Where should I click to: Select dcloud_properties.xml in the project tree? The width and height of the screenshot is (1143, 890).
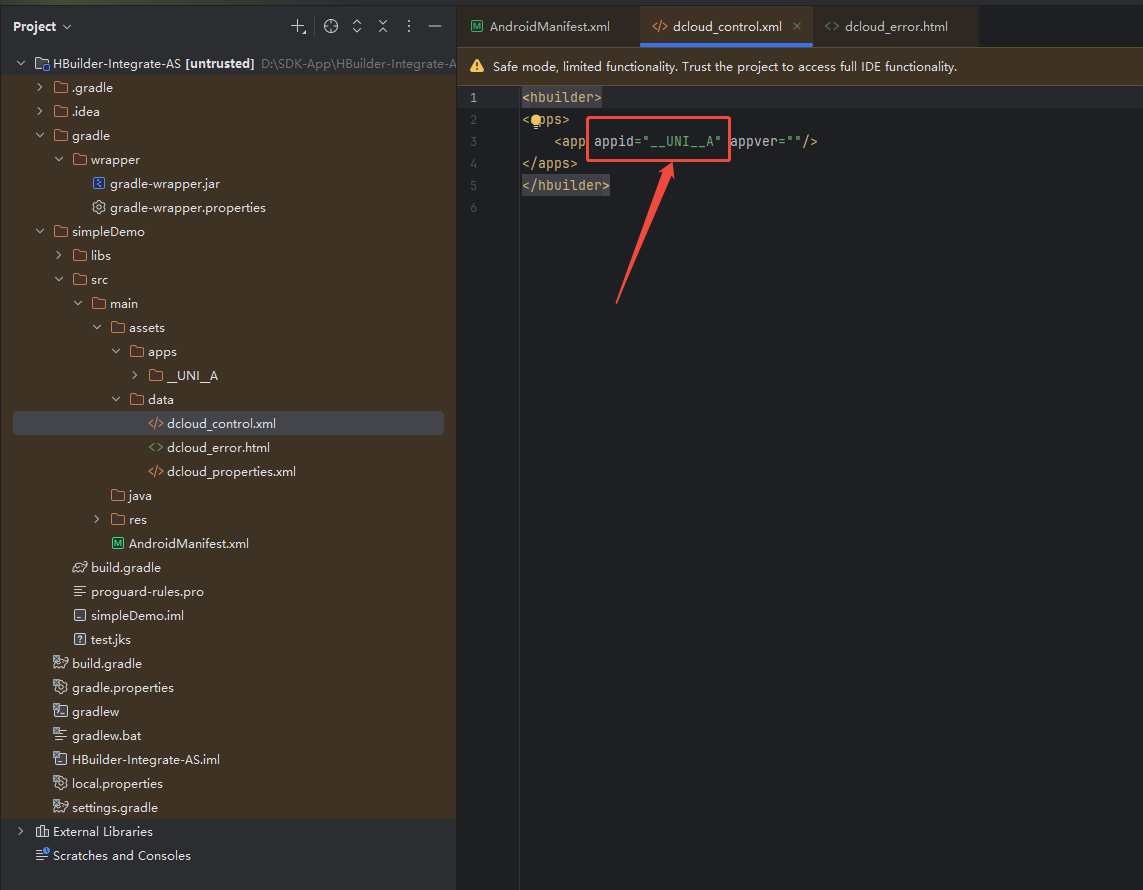[x=231, y=472]
